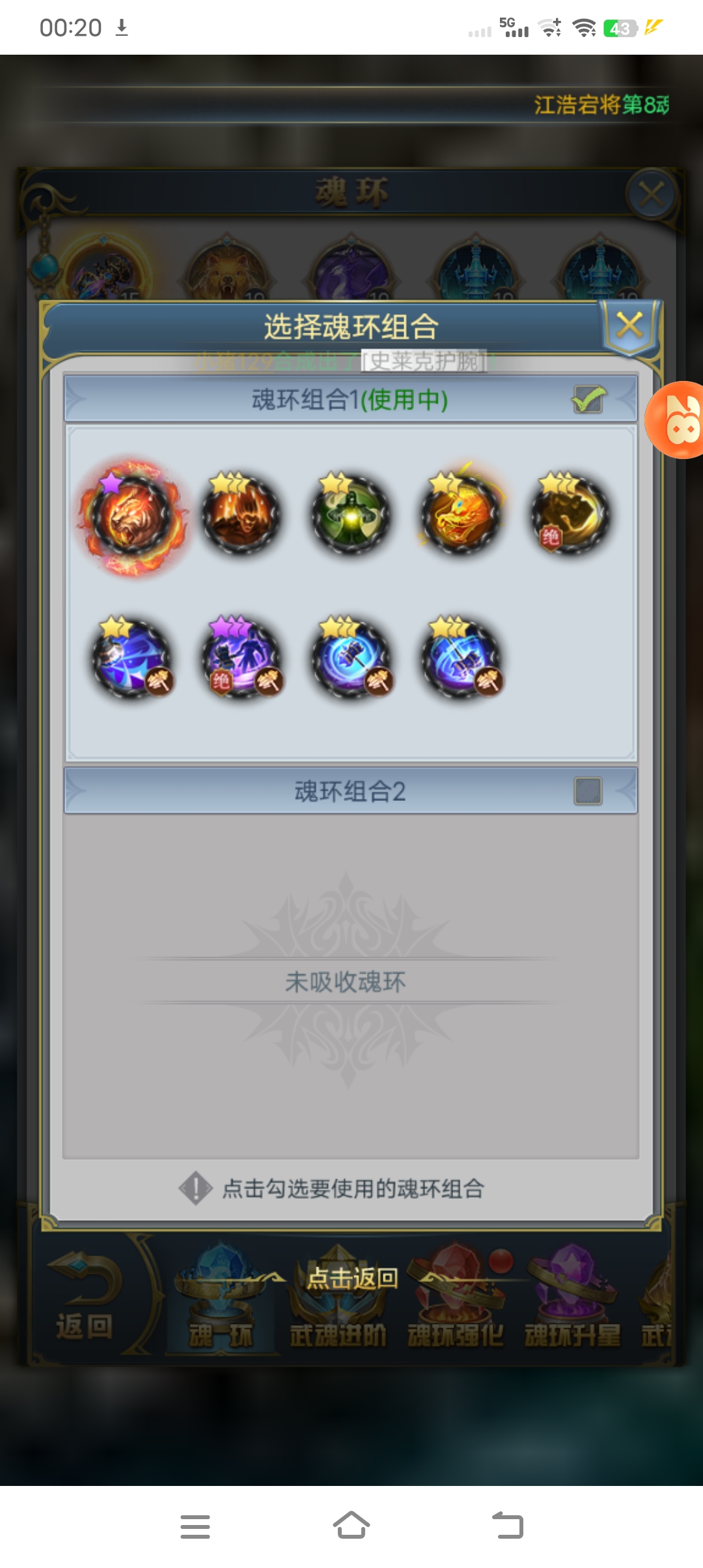The width and height of the screenshot is (703, 1568).
Task: Select the gold claw ring marked 绝
Action: 572,514
